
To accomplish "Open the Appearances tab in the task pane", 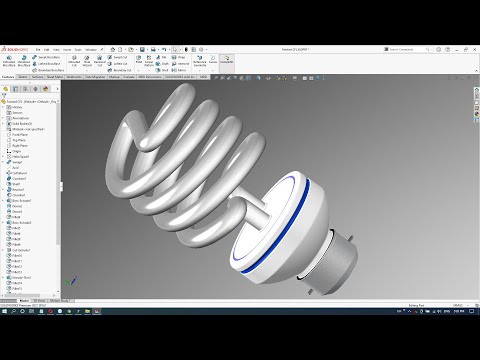I will coord(477,114).
